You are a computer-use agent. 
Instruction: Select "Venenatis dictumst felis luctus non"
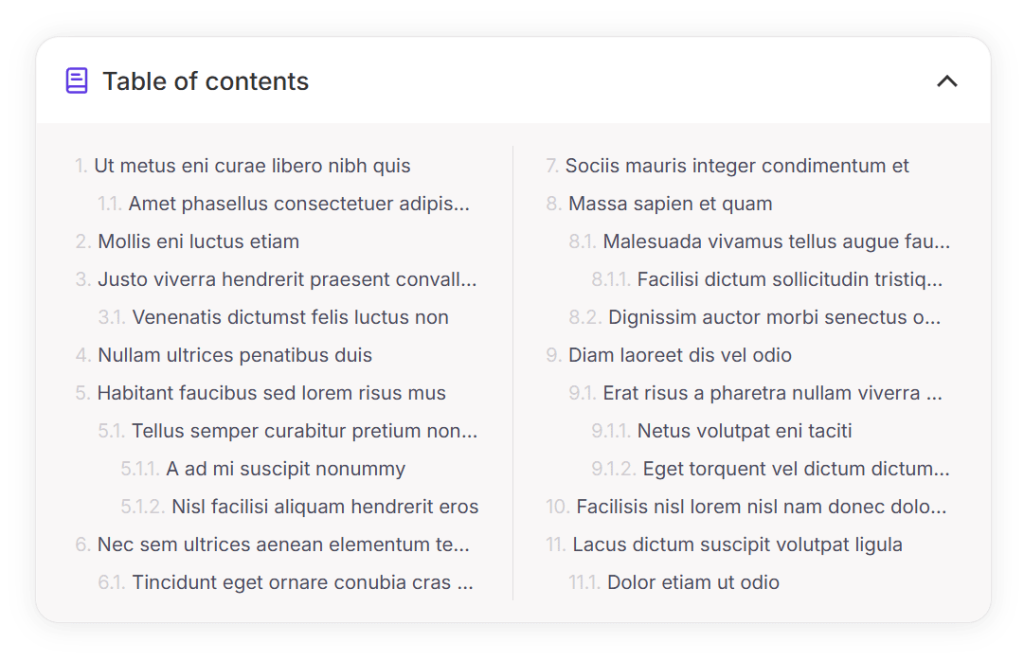[x=290, y=318]
